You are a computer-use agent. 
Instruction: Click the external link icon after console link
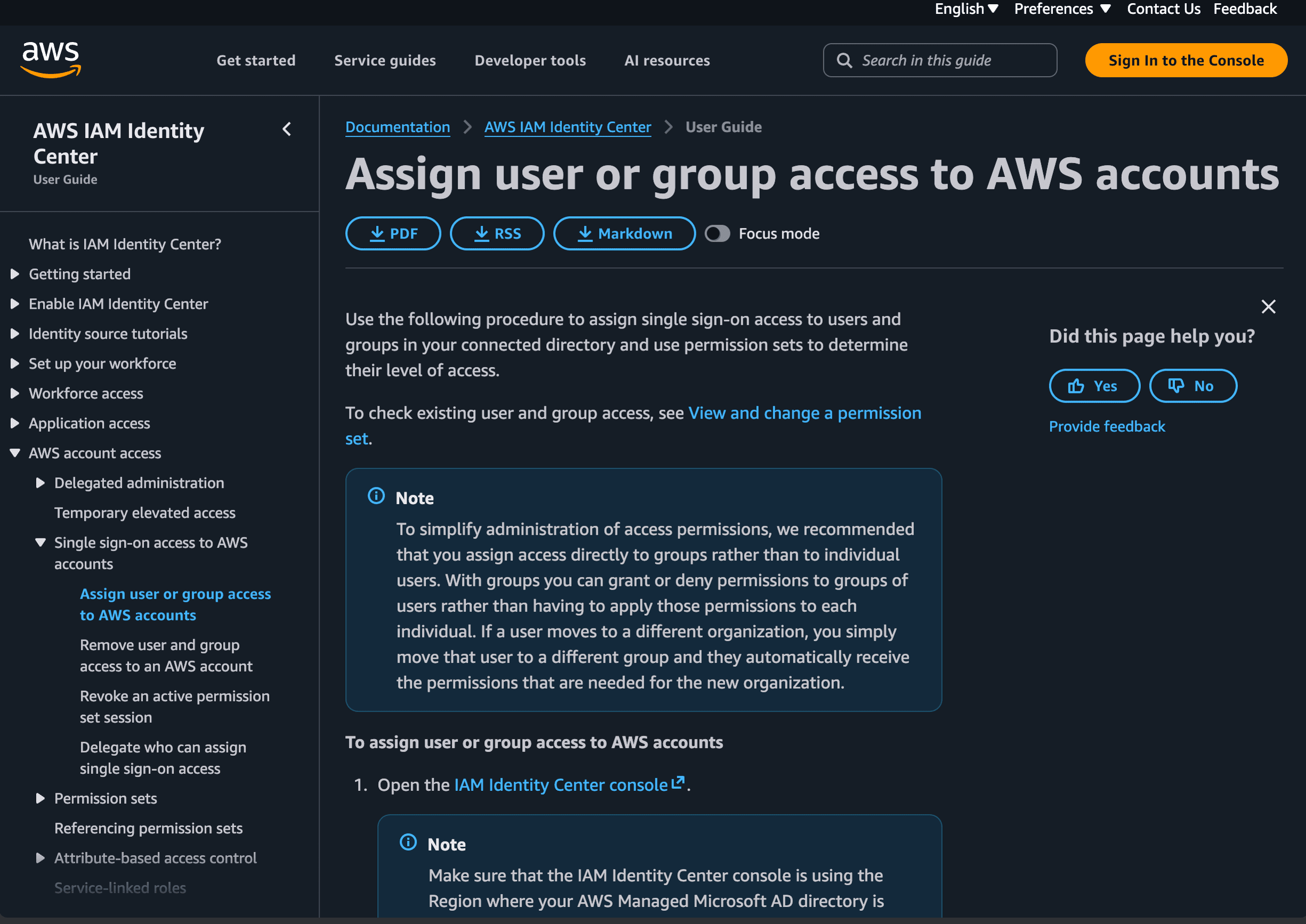[677, 783]
